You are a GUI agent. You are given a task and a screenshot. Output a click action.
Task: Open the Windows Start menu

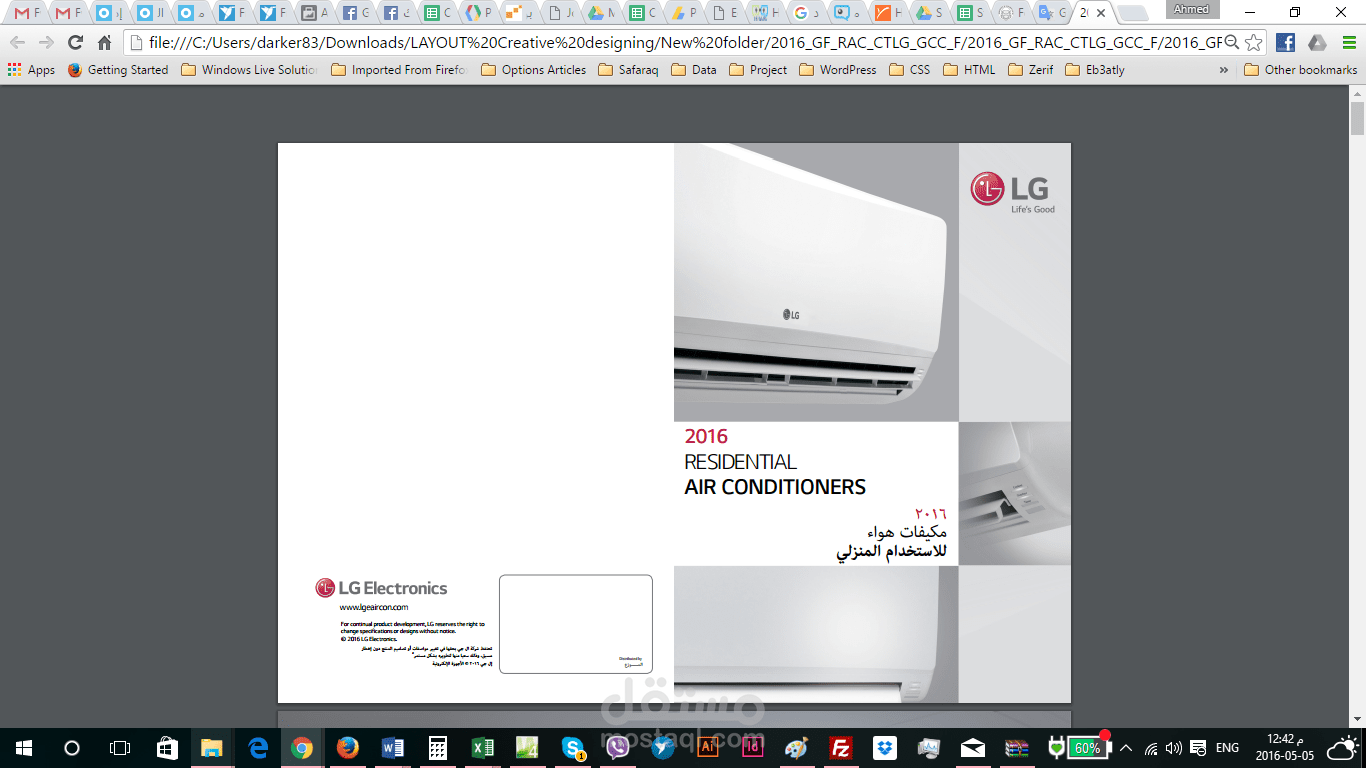tap(24, 748)
